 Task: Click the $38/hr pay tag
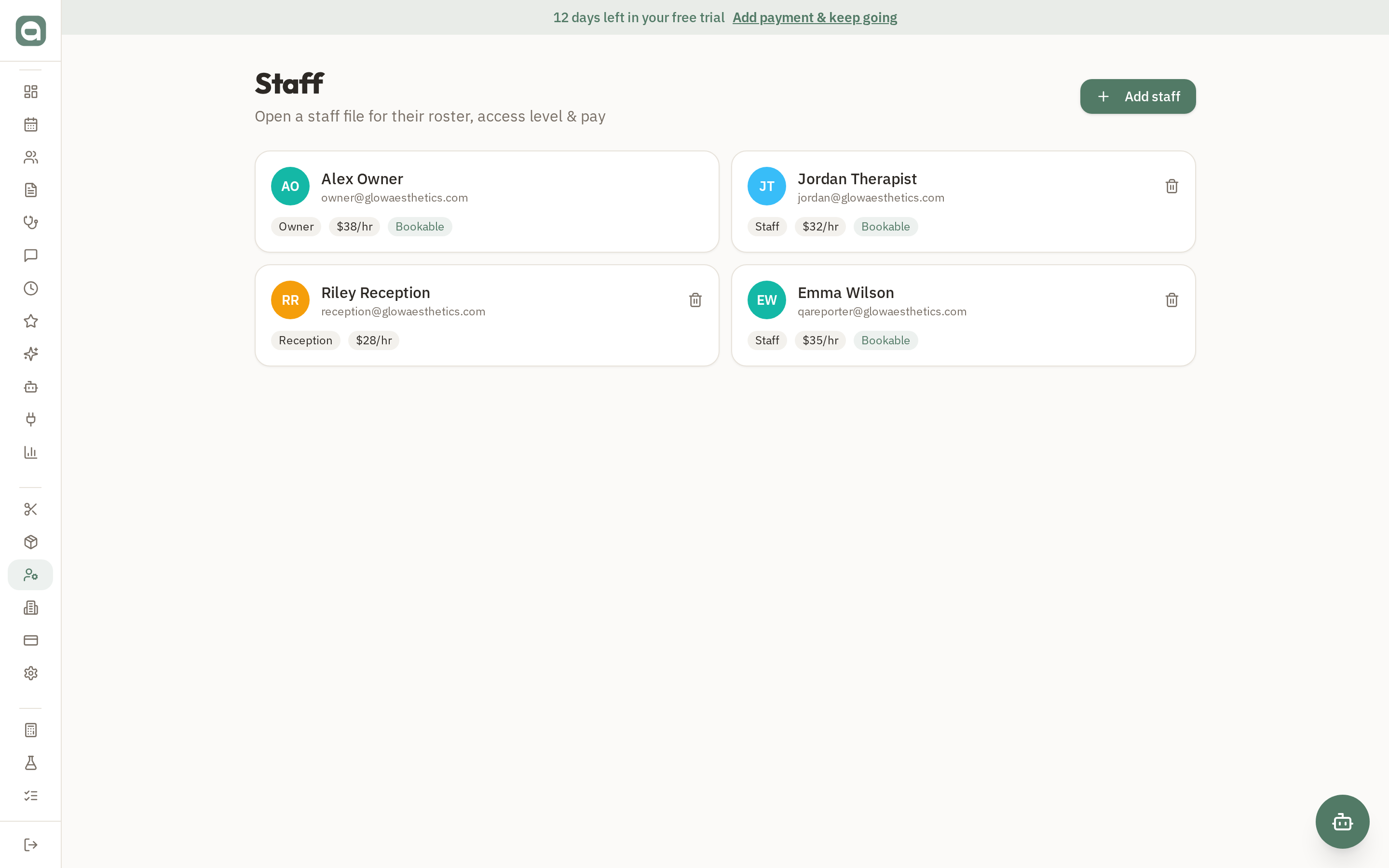point(354,227)
